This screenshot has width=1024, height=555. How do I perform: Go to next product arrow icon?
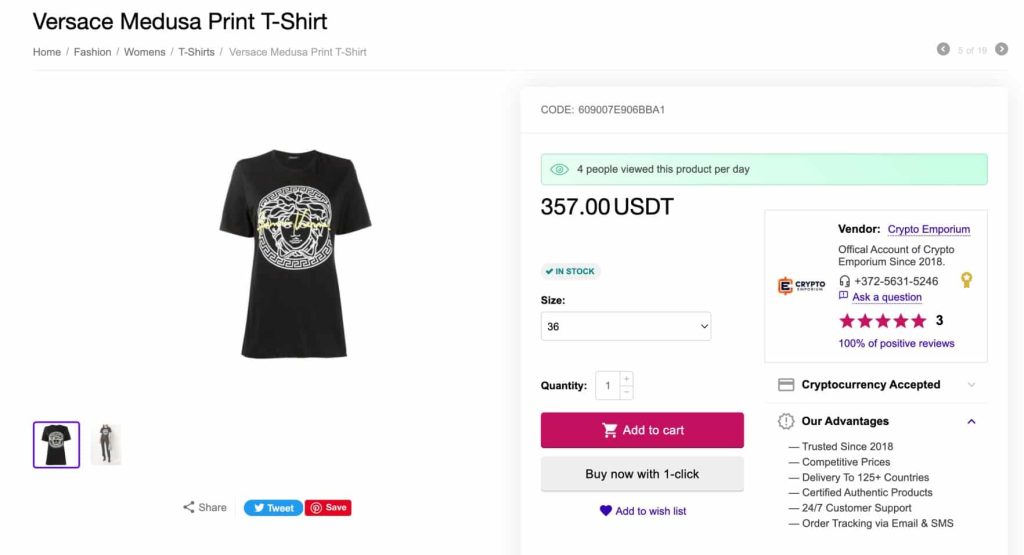(1001, 49)
